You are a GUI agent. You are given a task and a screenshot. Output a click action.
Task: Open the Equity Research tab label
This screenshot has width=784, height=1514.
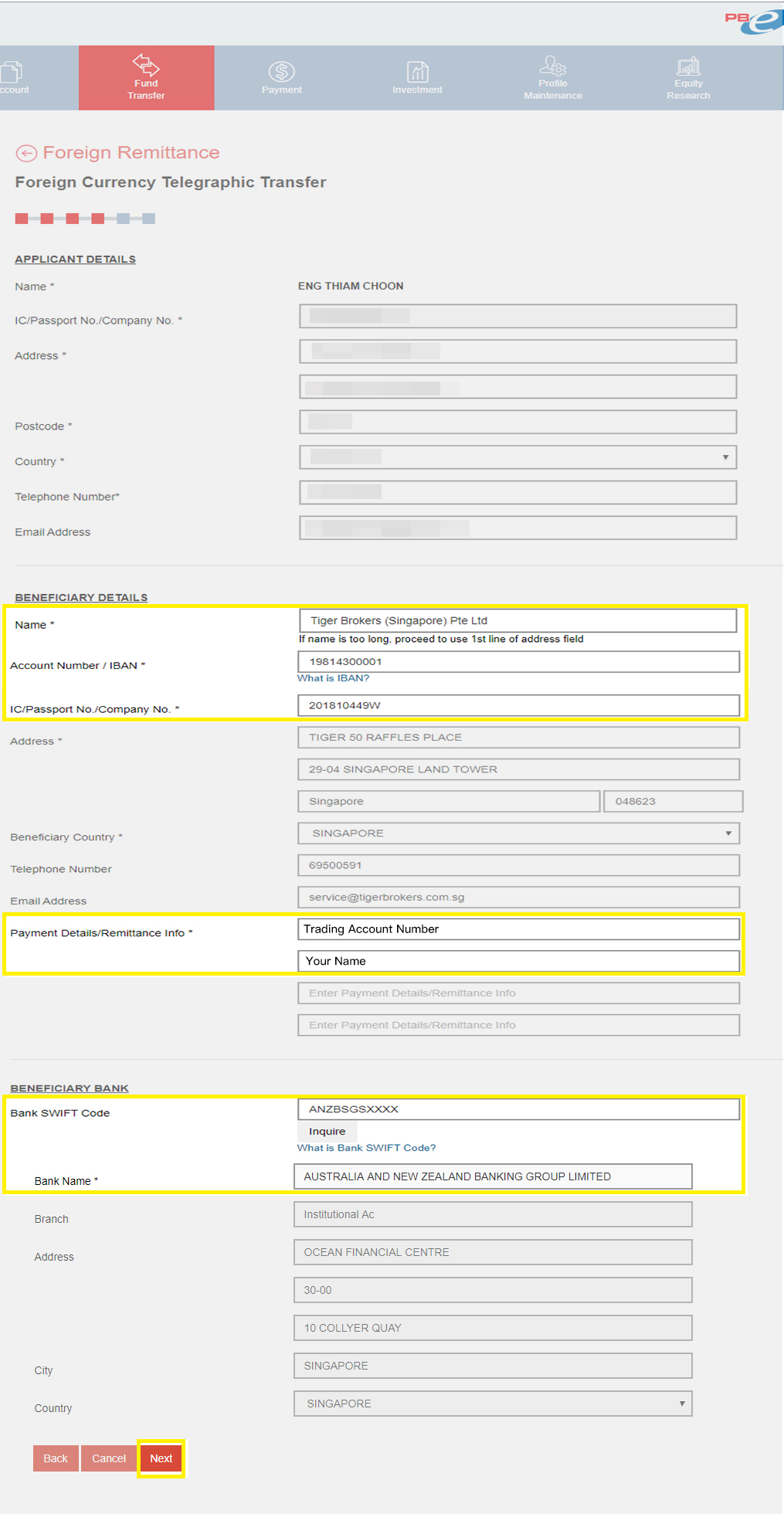pos(688,90)
